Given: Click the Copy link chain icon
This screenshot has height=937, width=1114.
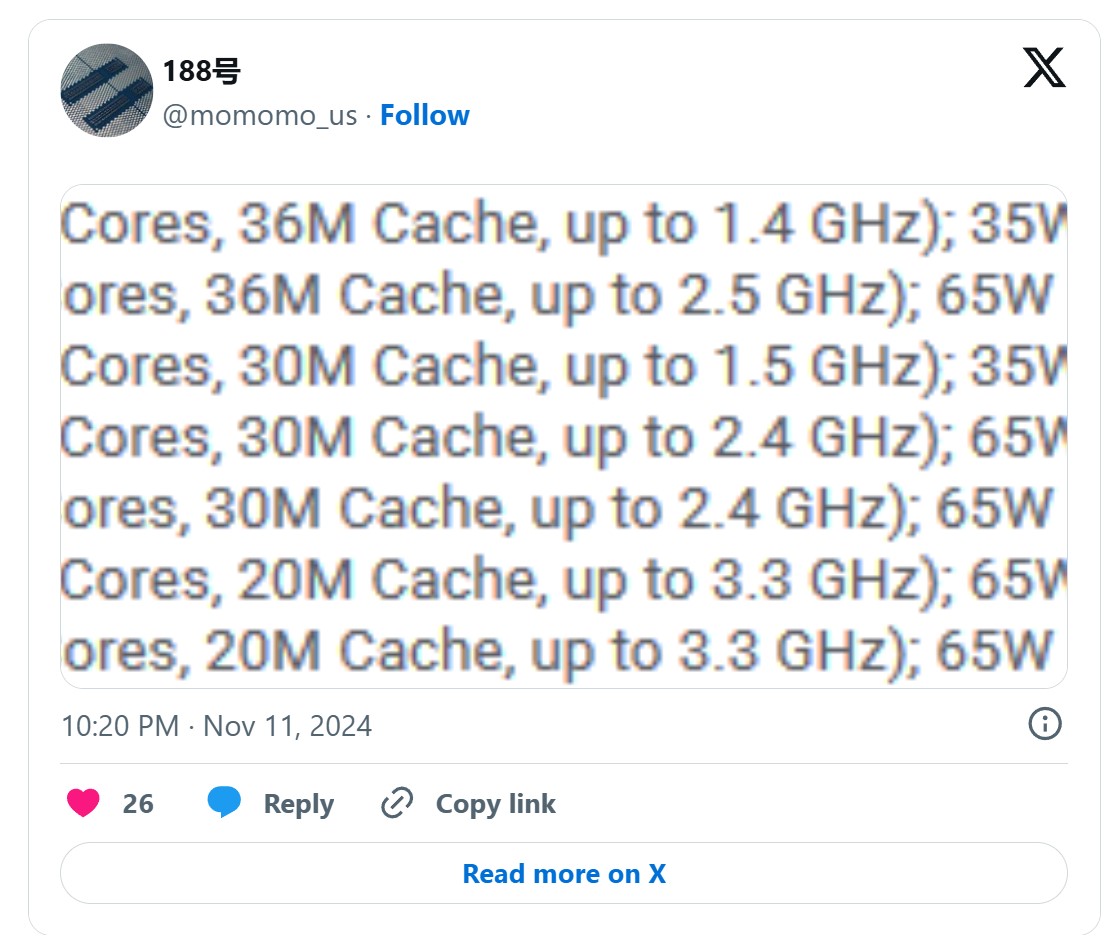Looking at the screenshot, I should (x=397, y=803).
